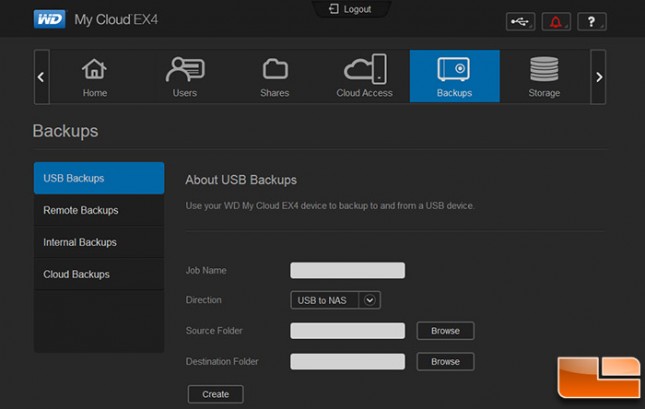Click the WD logo
The image size is (645, 409).
49,19
